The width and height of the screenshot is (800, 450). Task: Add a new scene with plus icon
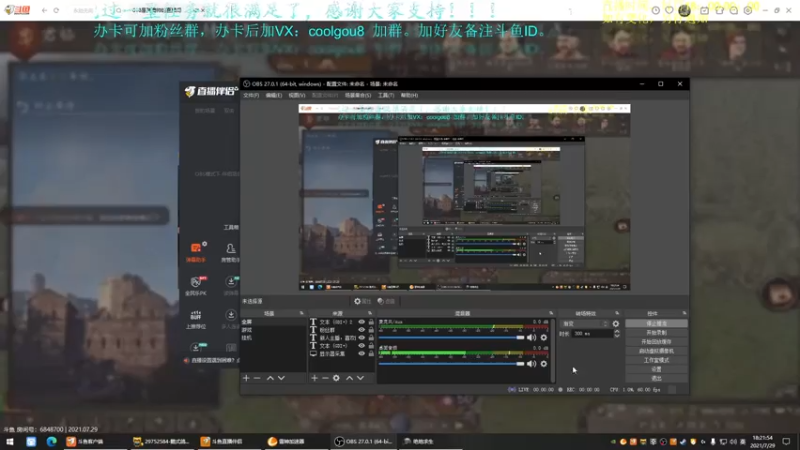246,378
